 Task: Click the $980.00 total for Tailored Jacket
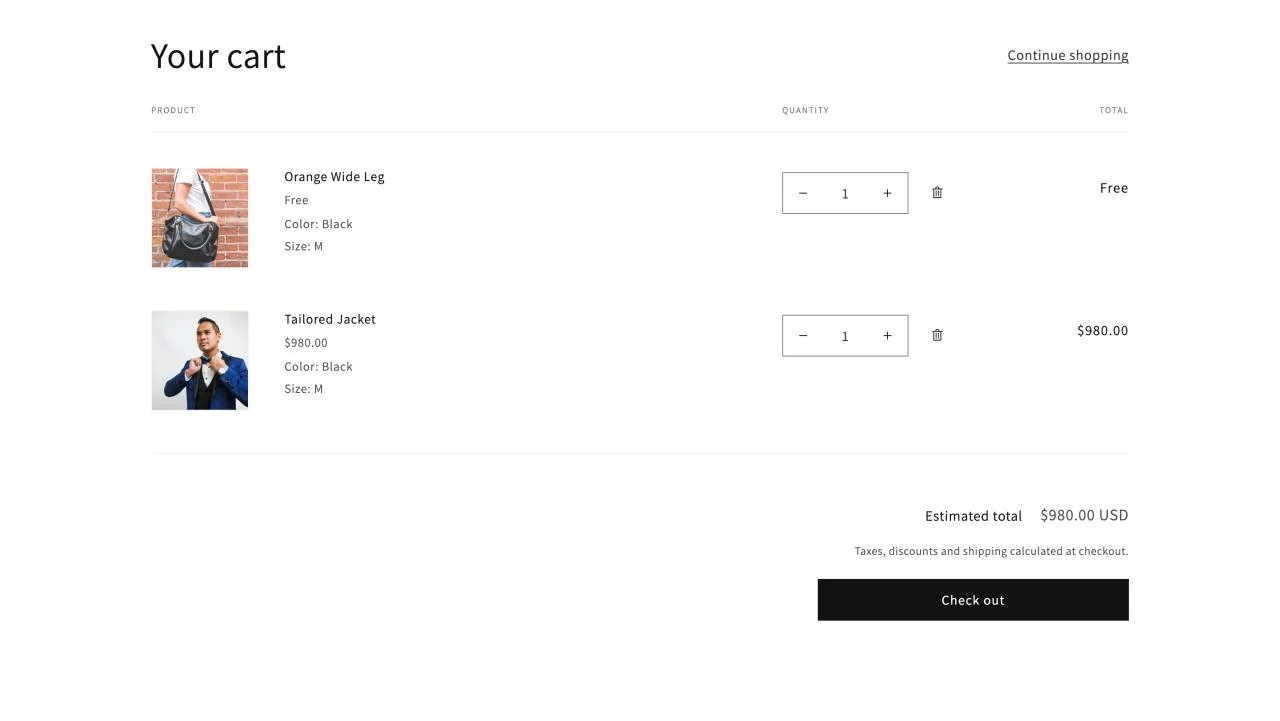click(x=1102, y=331)
